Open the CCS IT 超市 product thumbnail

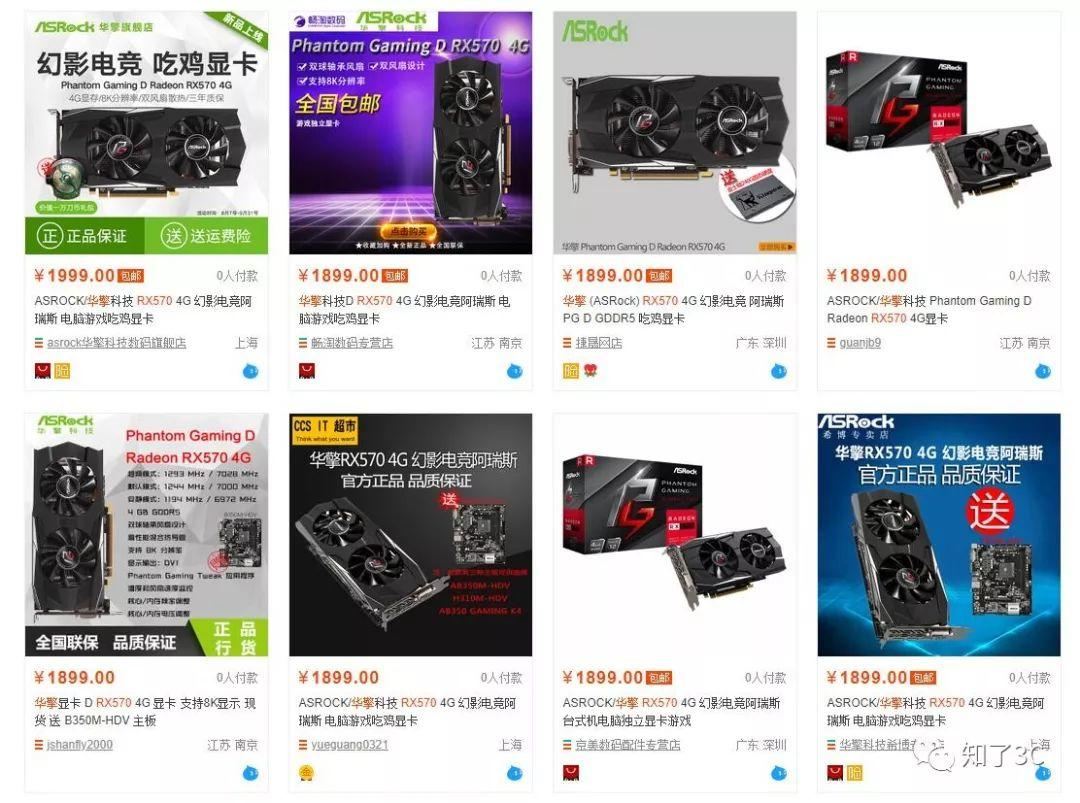click(x=411, y=534)
